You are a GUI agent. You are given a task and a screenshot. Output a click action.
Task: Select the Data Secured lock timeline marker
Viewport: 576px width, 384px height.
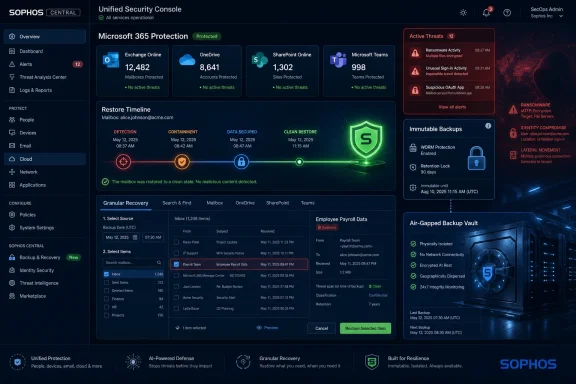(241, 162)
